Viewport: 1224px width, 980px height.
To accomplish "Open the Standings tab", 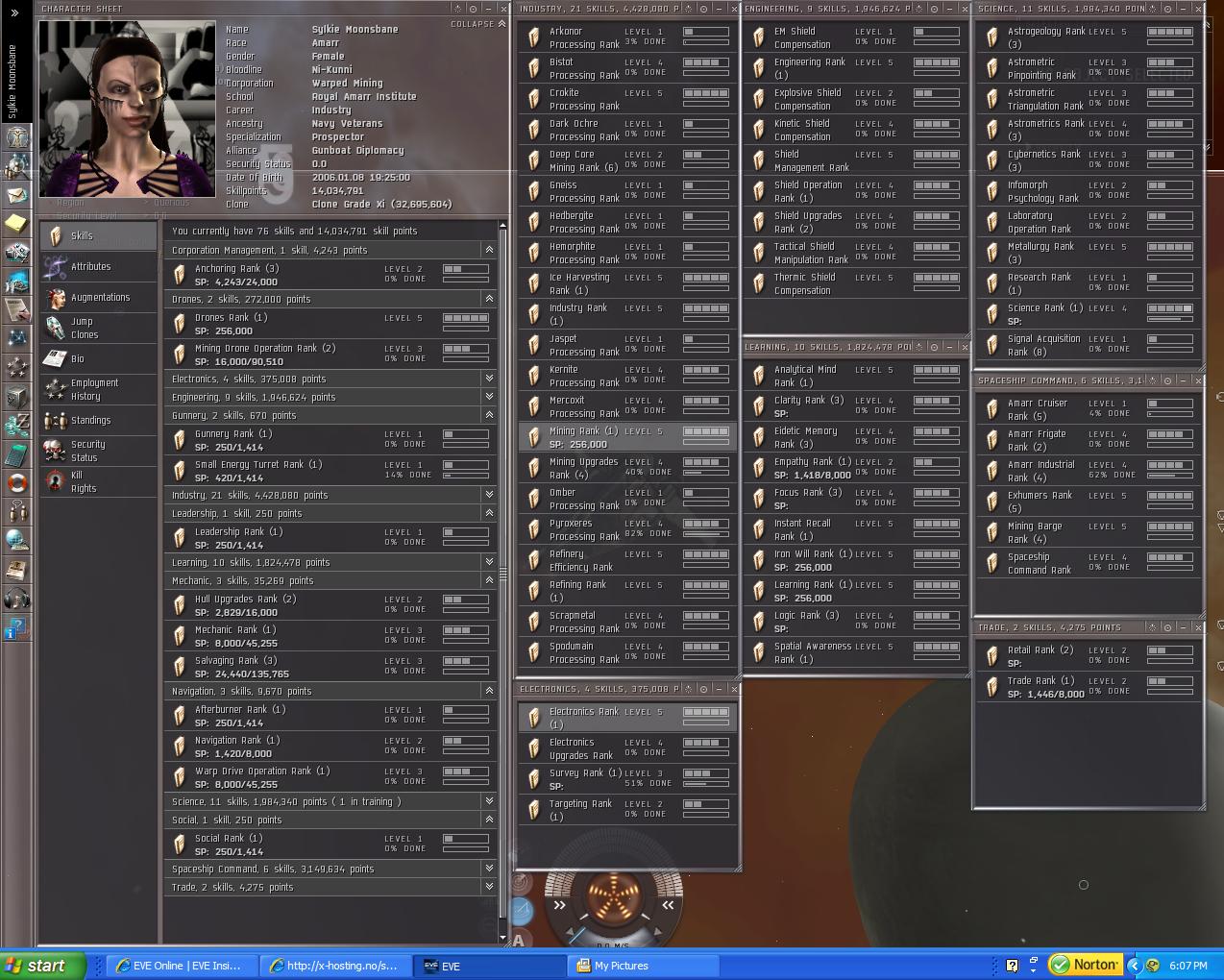I will click(x=98, y=420).
